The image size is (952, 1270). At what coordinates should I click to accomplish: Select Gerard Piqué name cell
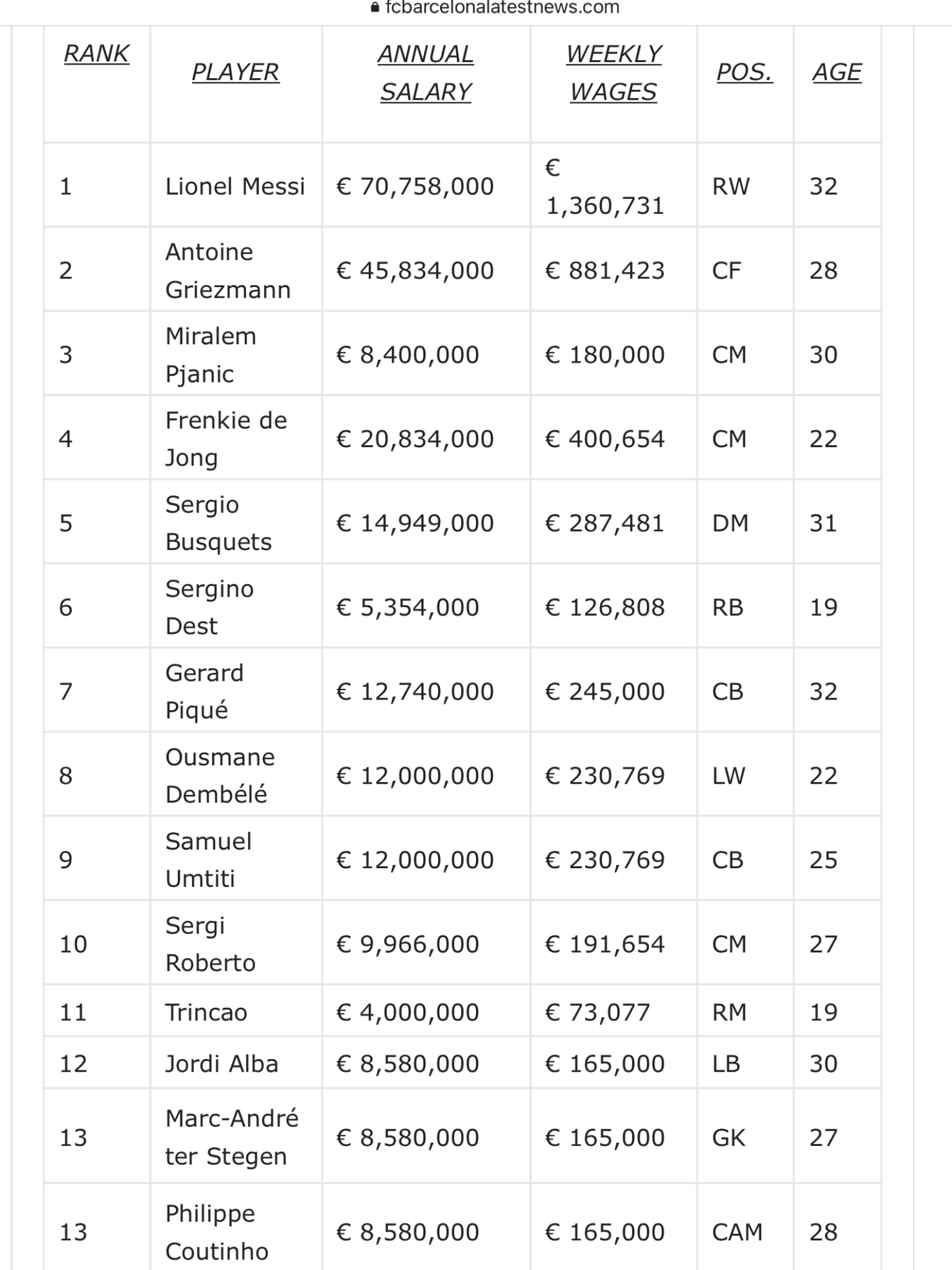coord(236,691)
